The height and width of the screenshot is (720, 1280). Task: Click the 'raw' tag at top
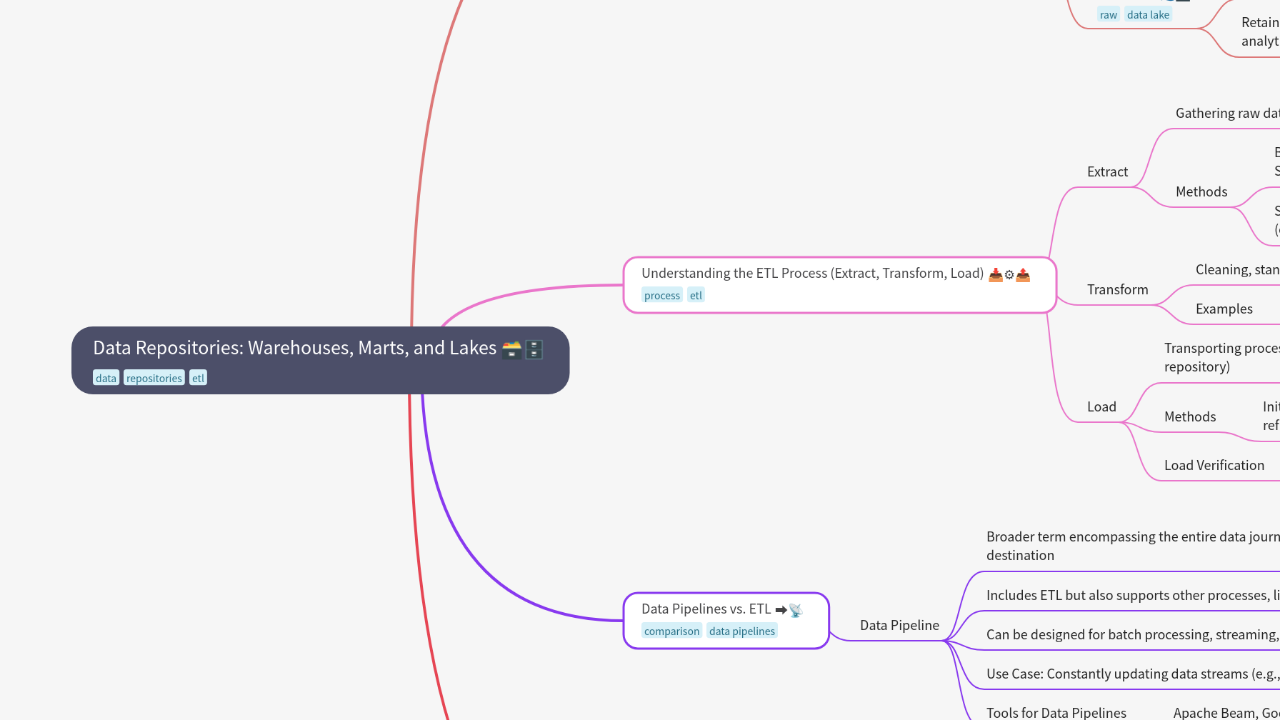1108,15
